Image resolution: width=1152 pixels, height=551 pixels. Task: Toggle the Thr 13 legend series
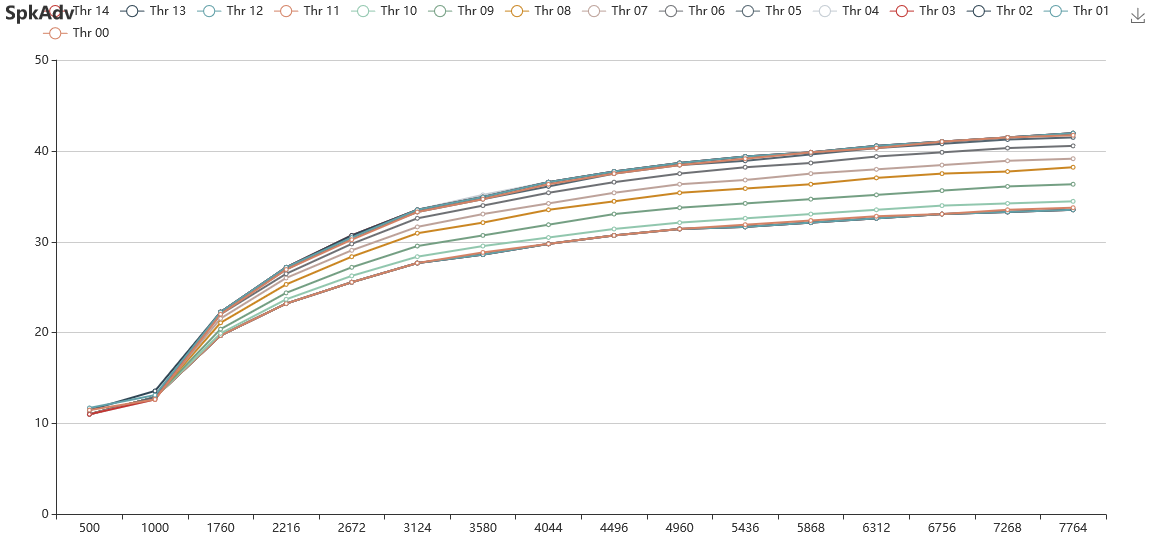click(153, 11)
